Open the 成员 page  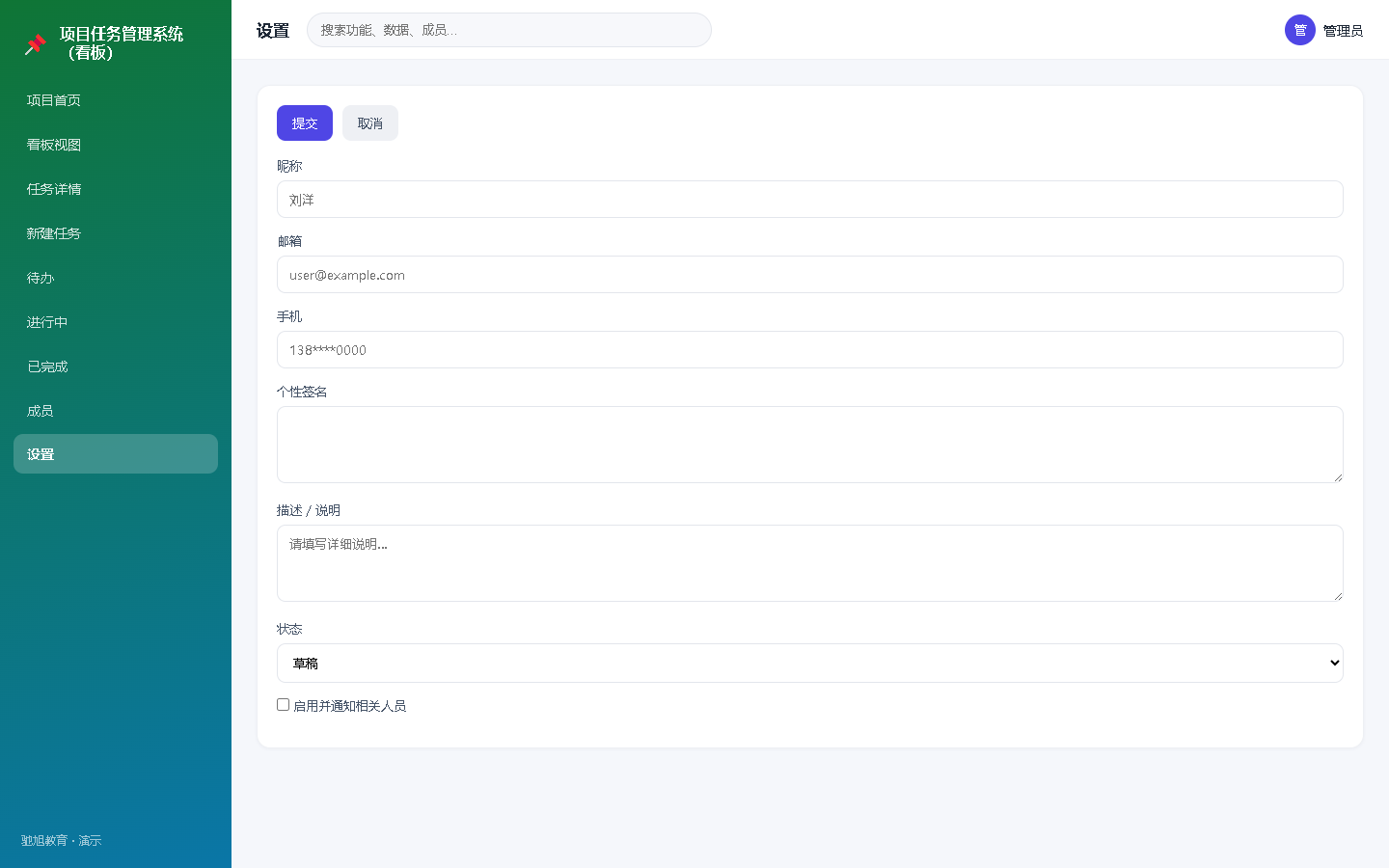pos(116,411)
